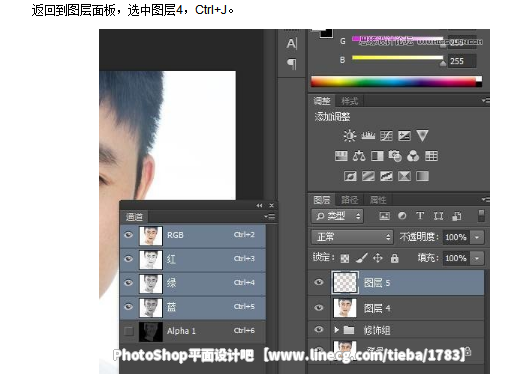521x374 pixels.
Task: Switch to the 图层 tab
Action: pyautogui.click(x=322, y=200)
